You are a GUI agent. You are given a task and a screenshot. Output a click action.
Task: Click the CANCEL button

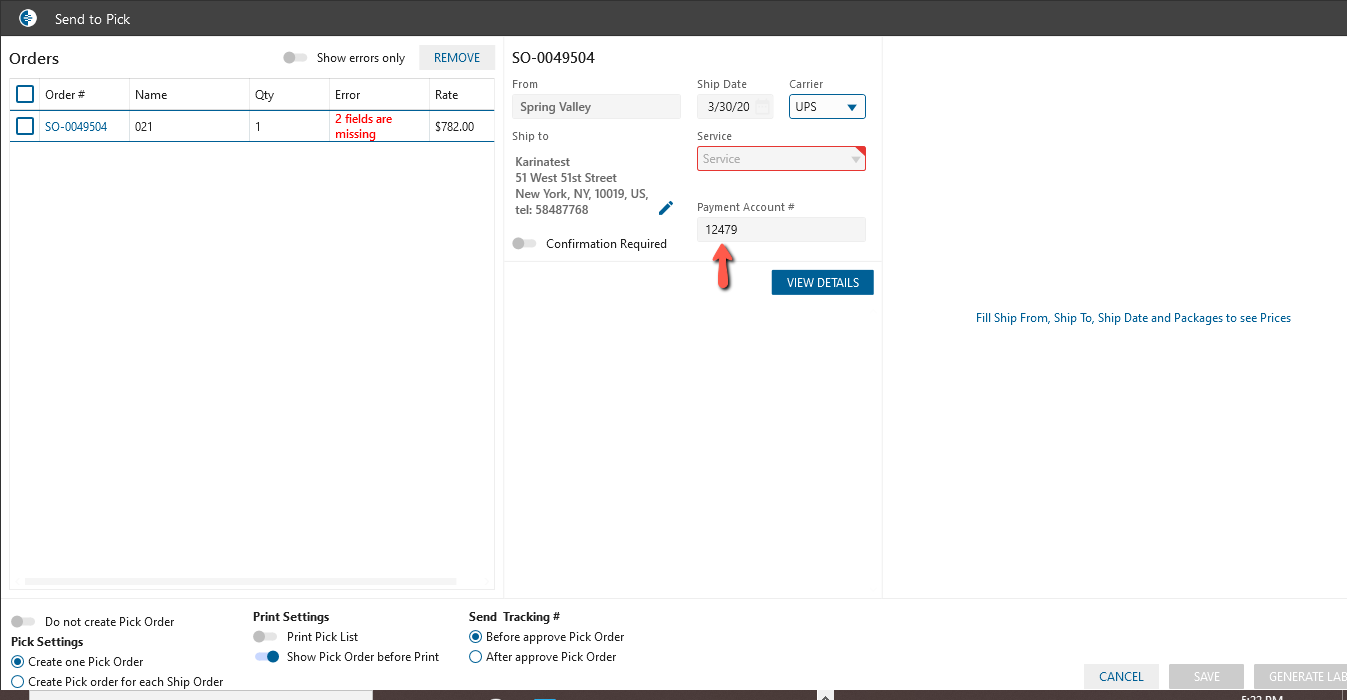tap(1121, 677)
